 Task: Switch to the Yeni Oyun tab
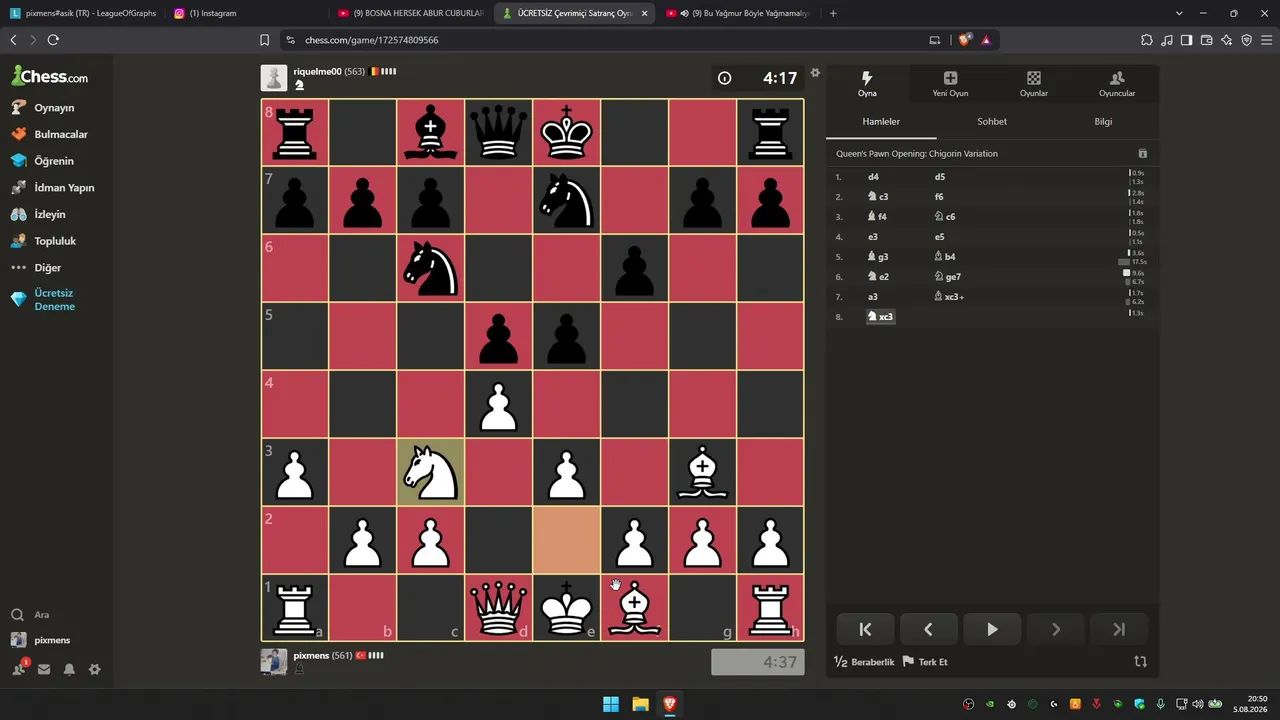950,84
